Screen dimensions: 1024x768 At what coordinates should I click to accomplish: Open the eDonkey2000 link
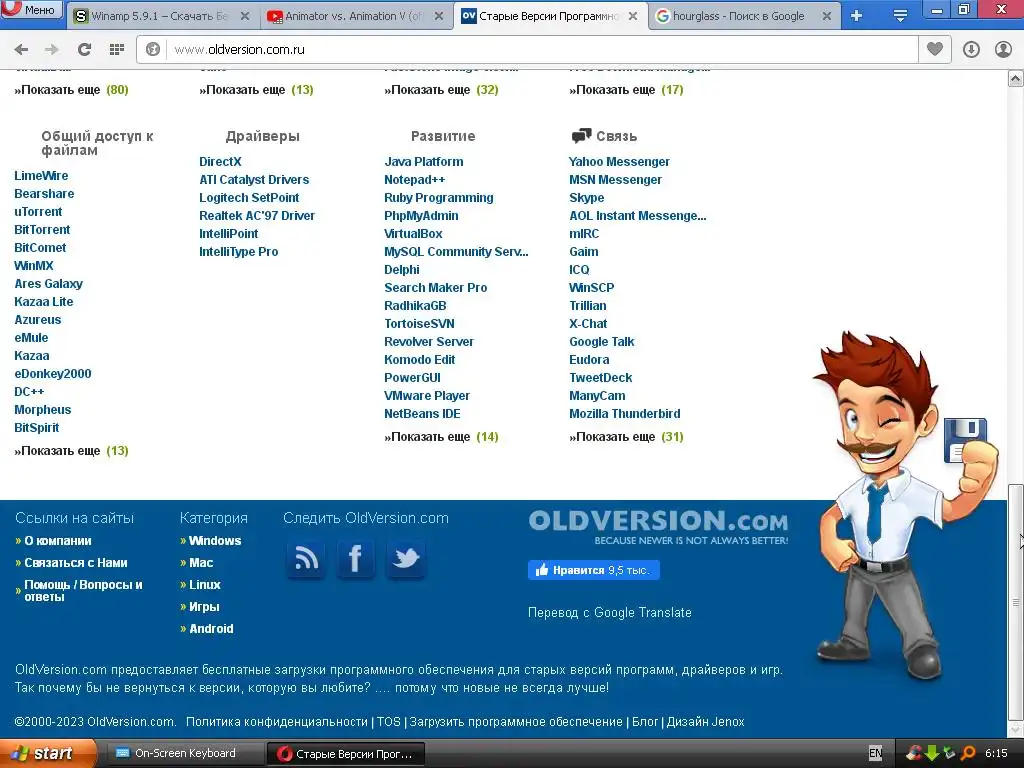point(53,374)
